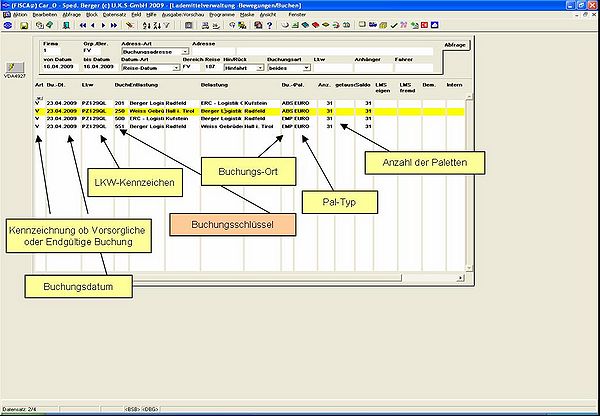Click the vertical scrollbar down arrow

(x=469, y=268)
